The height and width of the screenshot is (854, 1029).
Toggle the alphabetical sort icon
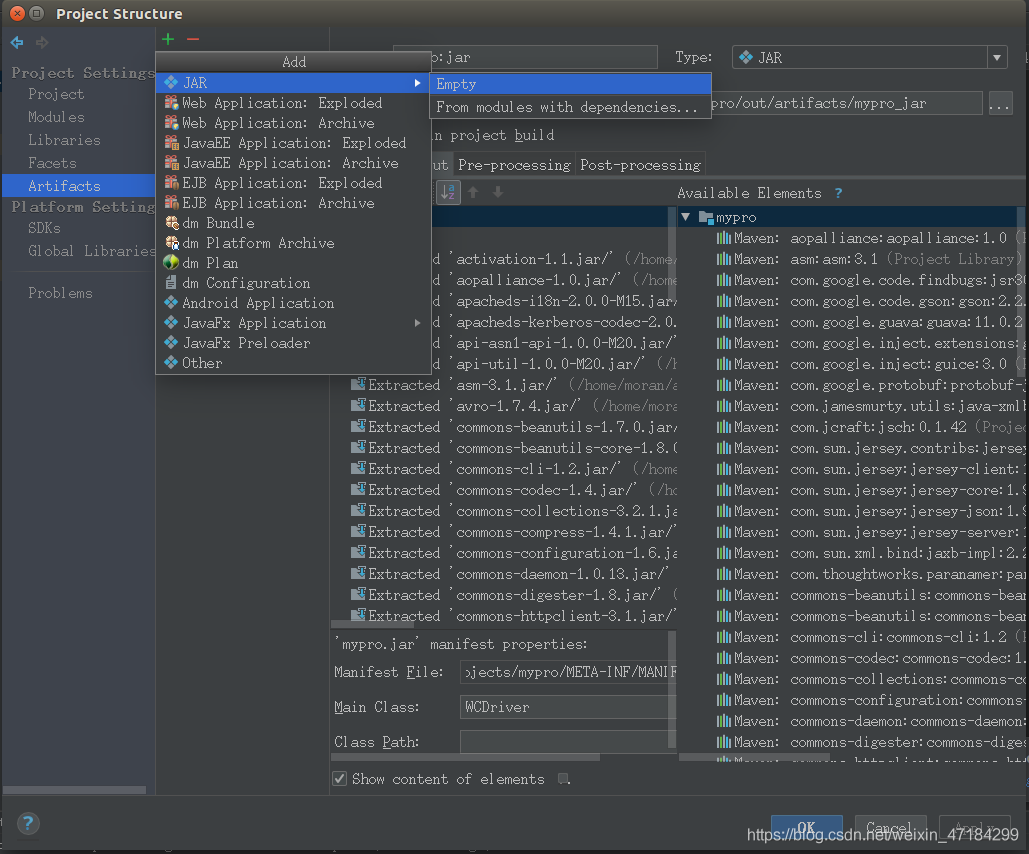click(x=447, y=192)
